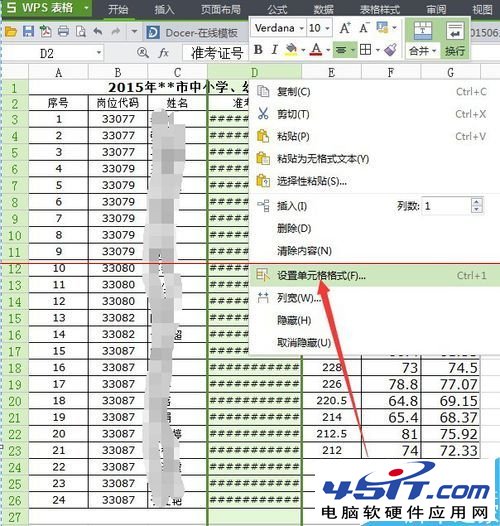Select column G header

pyautogui.click(x=451, y=72)
